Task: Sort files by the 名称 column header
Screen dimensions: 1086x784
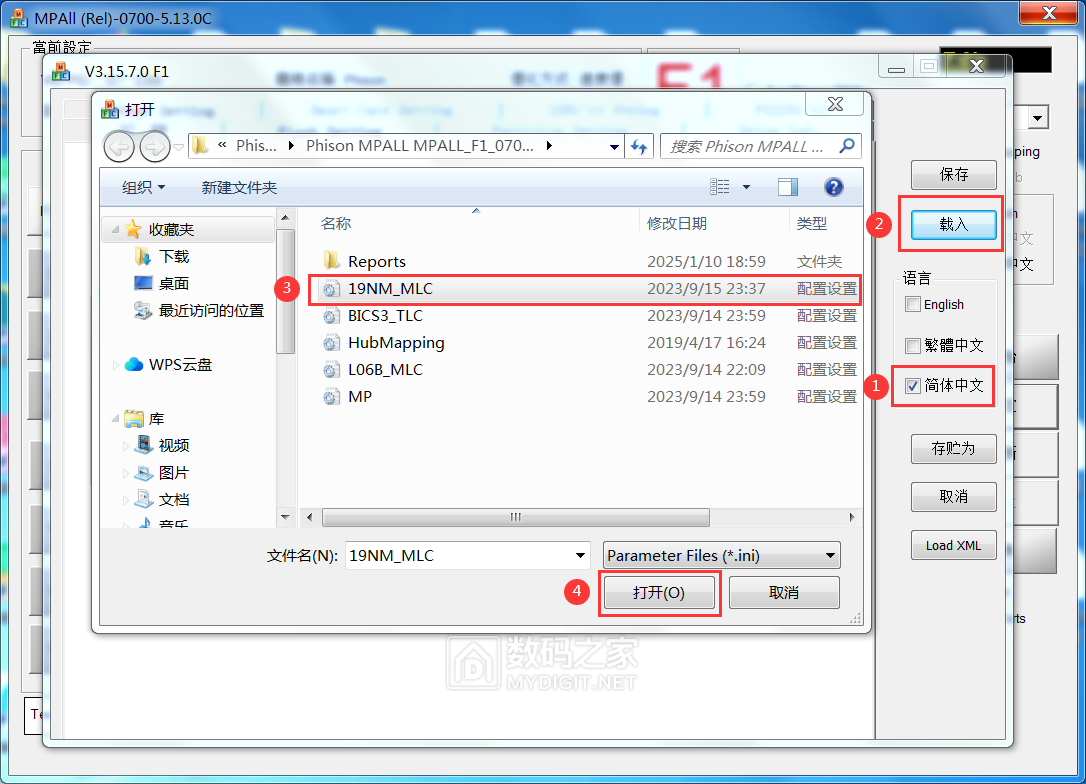Action: pos(336,224)
